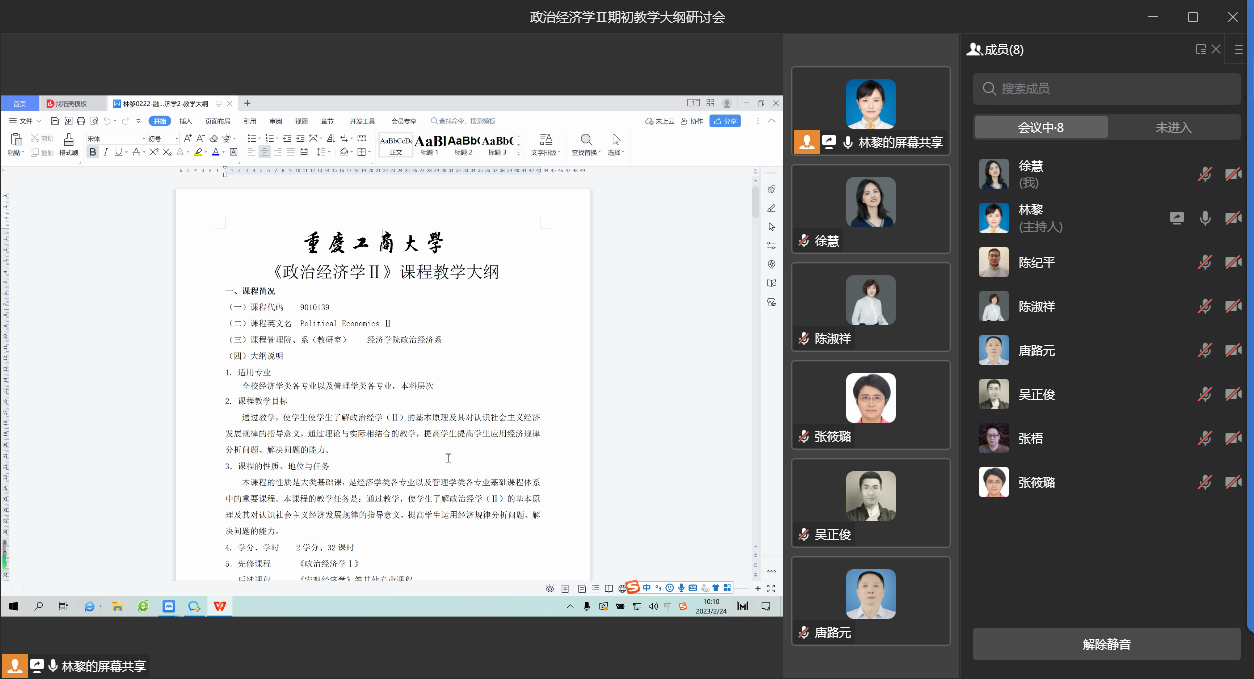This screenshot has height=679, width=1254.
Task: Click the Bold icon in shared document
Action: tap(93, 152)
